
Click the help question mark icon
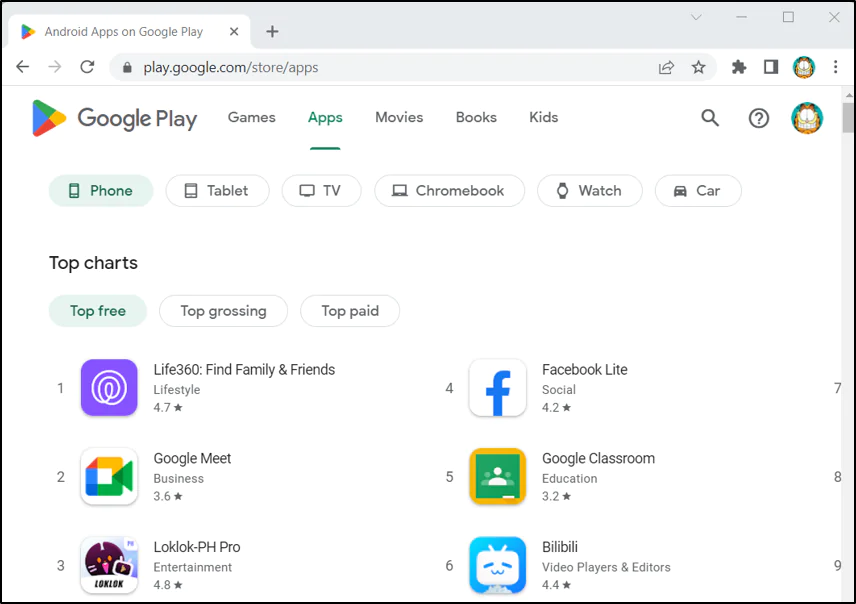[758, 118]
